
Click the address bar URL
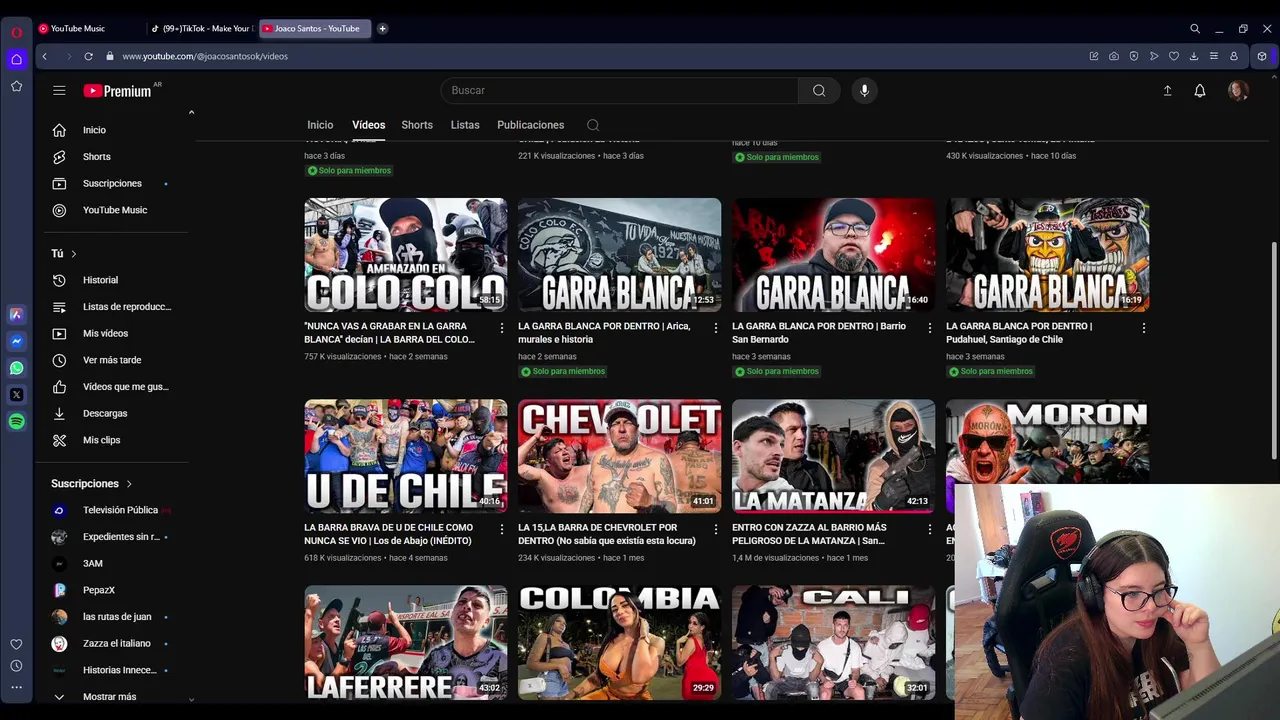[205, 56]
